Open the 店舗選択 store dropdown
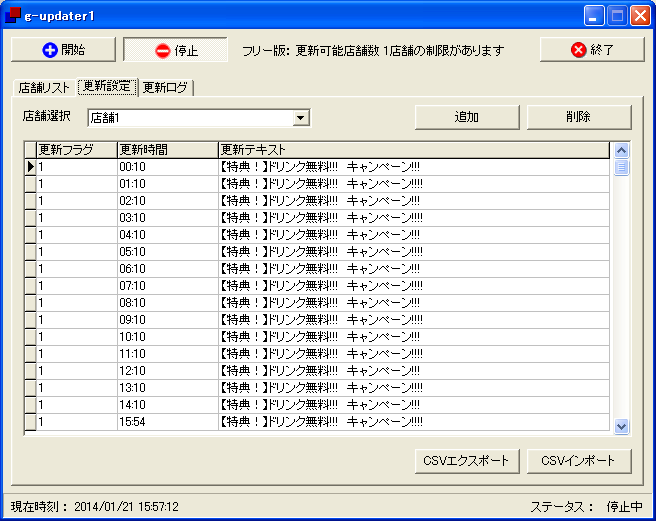Screen dimensions: 656x521 pos(300,118)
